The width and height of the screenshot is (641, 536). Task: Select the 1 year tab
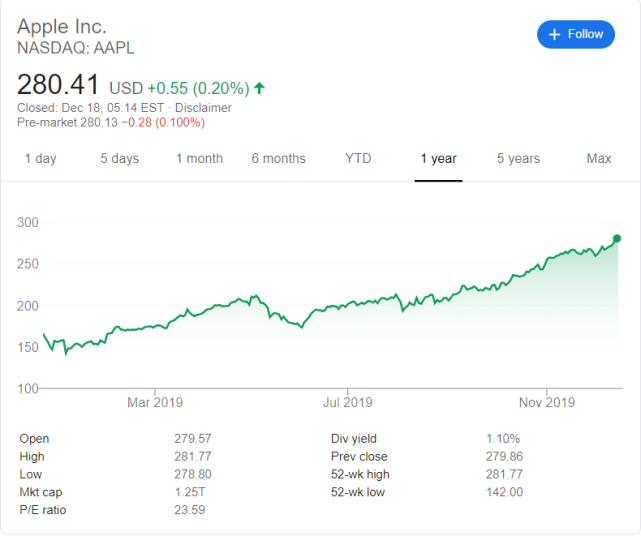point(439,158)
